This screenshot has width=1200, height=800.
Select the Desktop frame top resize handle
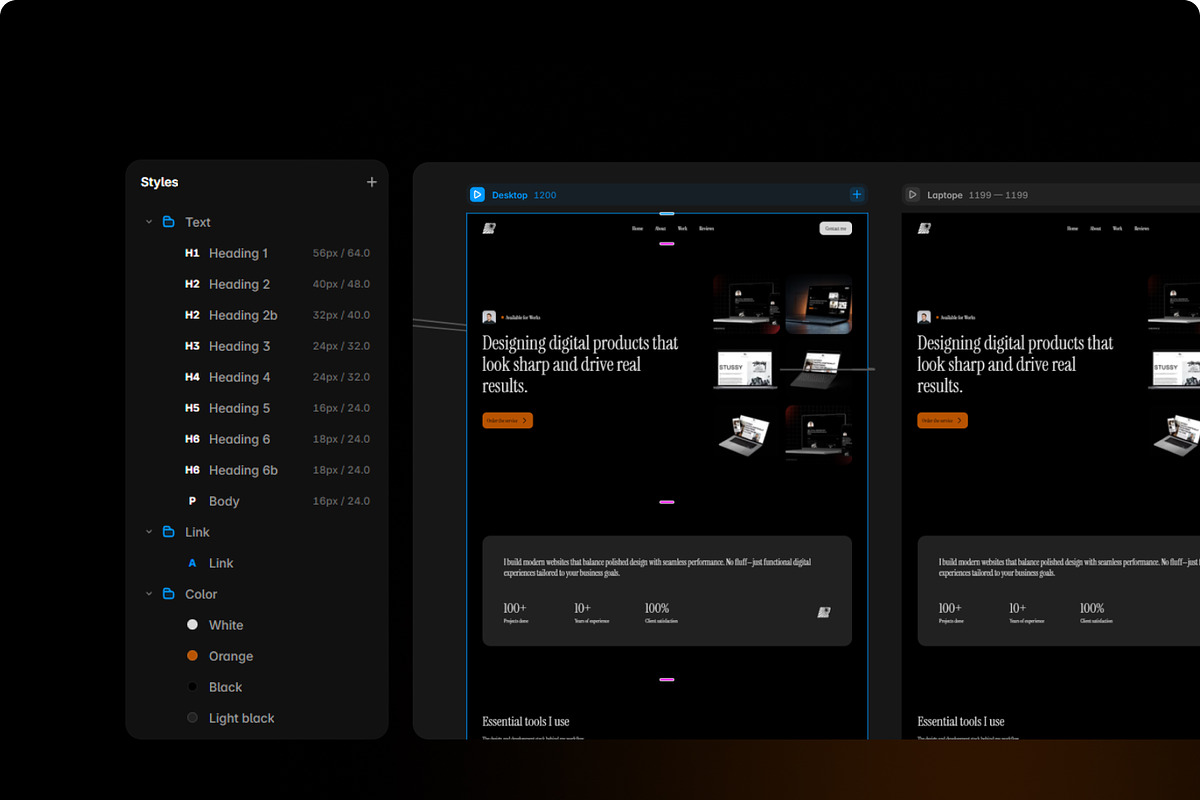point(667,213)
